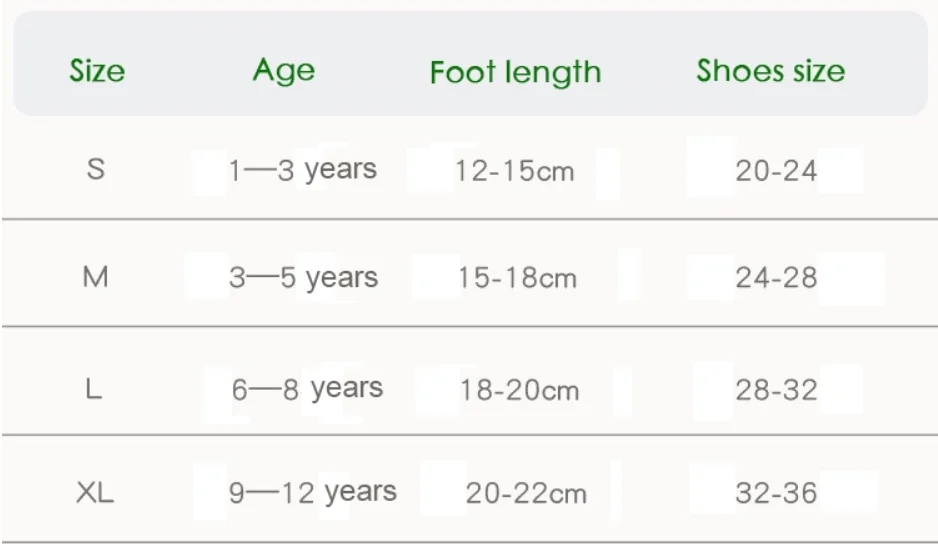
Task: Select the L size cell
Action: coord(94,389)
